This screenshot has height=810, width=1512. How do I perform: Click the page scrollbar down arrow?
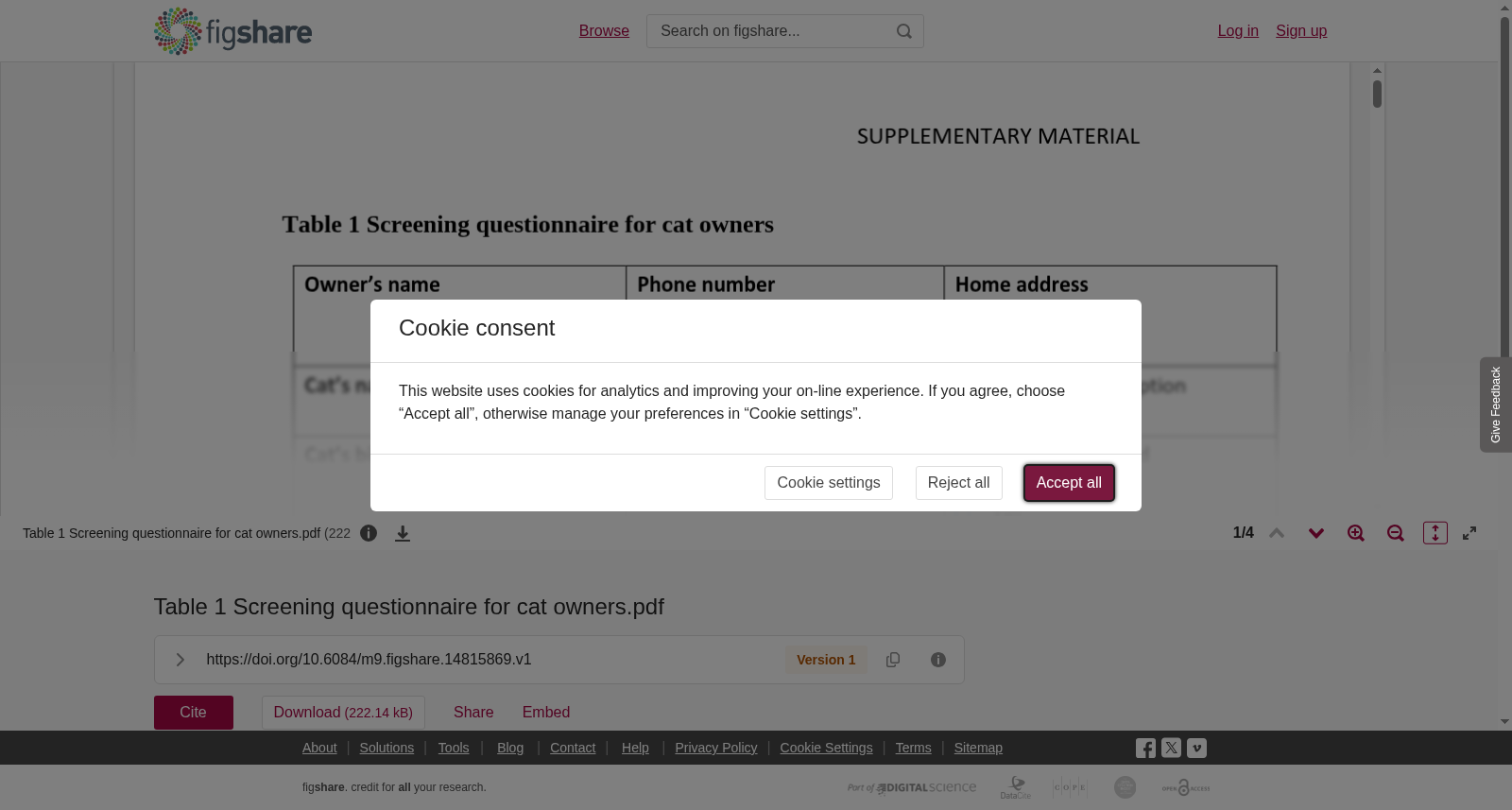click(1504, 722)
